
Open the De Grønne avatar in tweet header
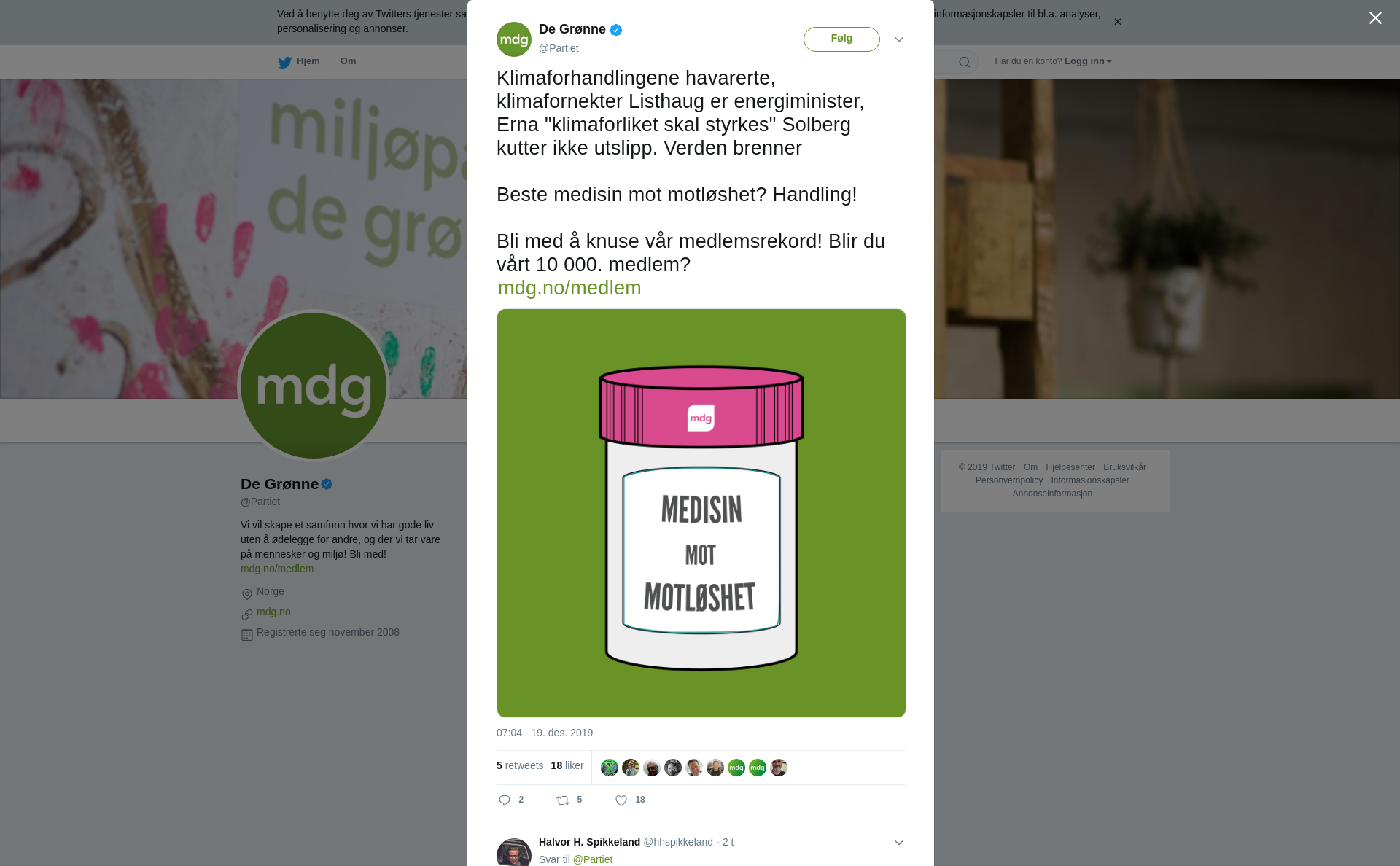(x=514, y=39)
